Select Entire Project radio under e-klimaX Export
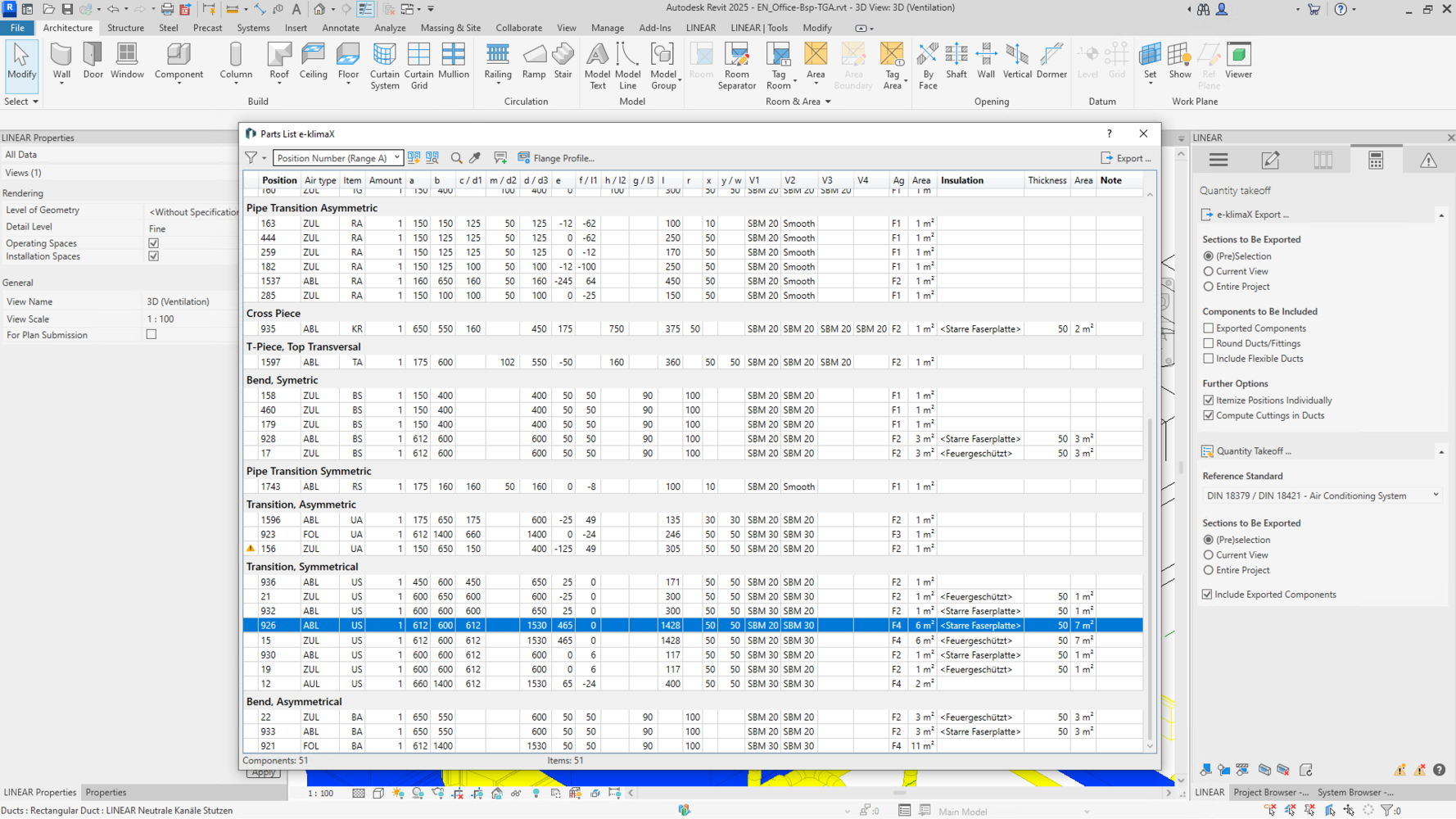 point(1208,287)
